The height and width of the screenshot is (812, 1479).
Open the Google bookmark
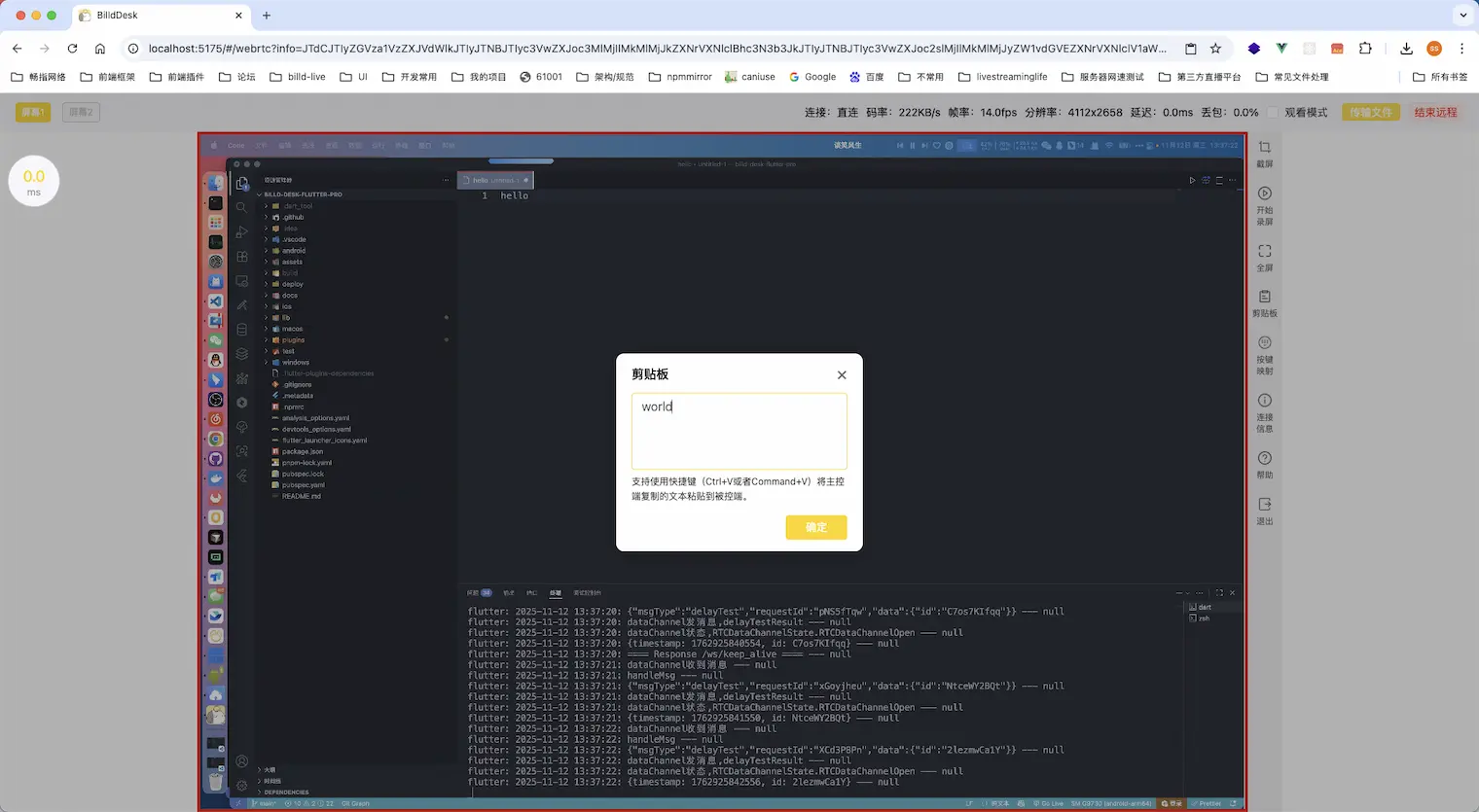(812, 77)
